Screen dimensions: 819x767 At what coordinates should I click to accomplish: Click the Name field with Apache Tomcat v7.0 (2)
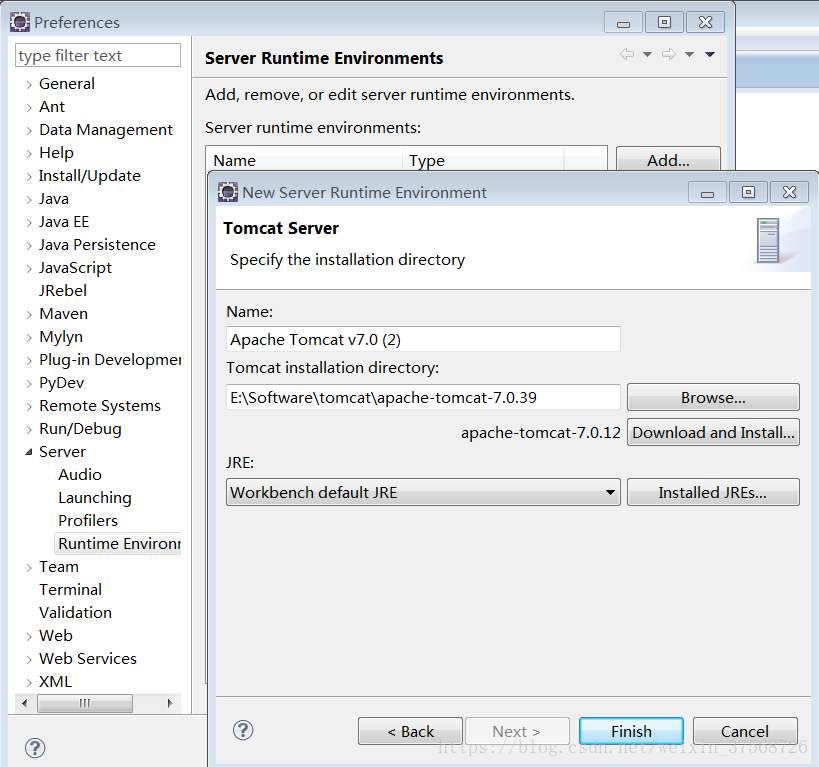point(423,340)
